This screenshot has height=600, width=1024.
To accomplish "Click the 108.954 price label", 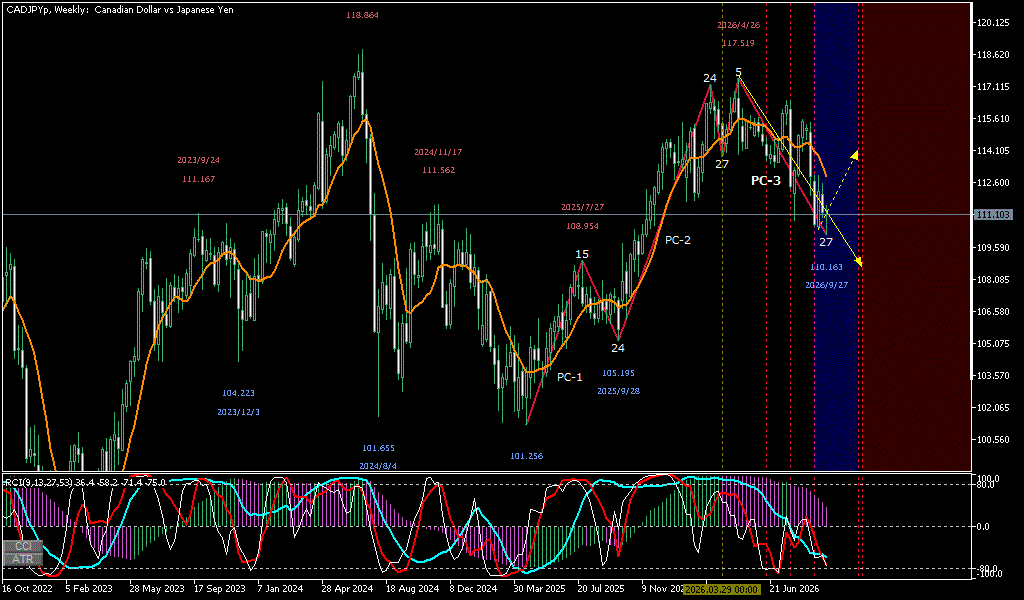I will coord(583,226).
